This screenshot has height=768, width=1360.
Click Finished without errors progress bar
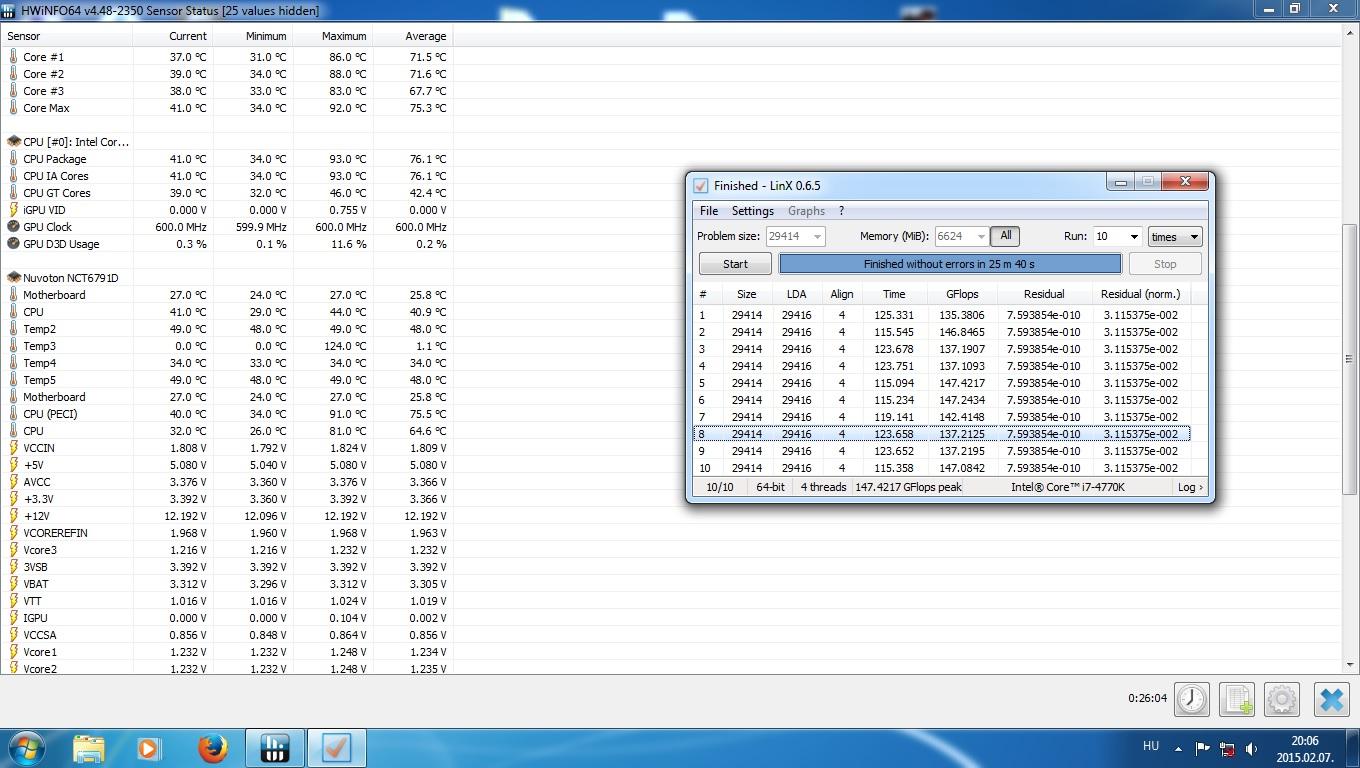(x=950, y=264)
